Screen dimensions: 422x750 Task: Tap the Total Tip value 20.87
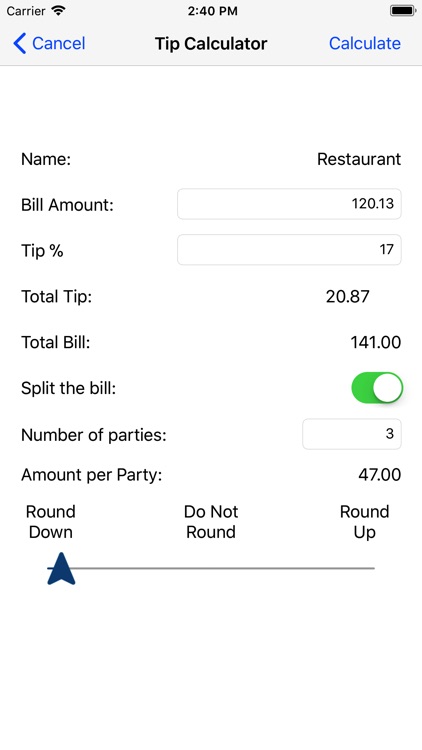[348, 297]
